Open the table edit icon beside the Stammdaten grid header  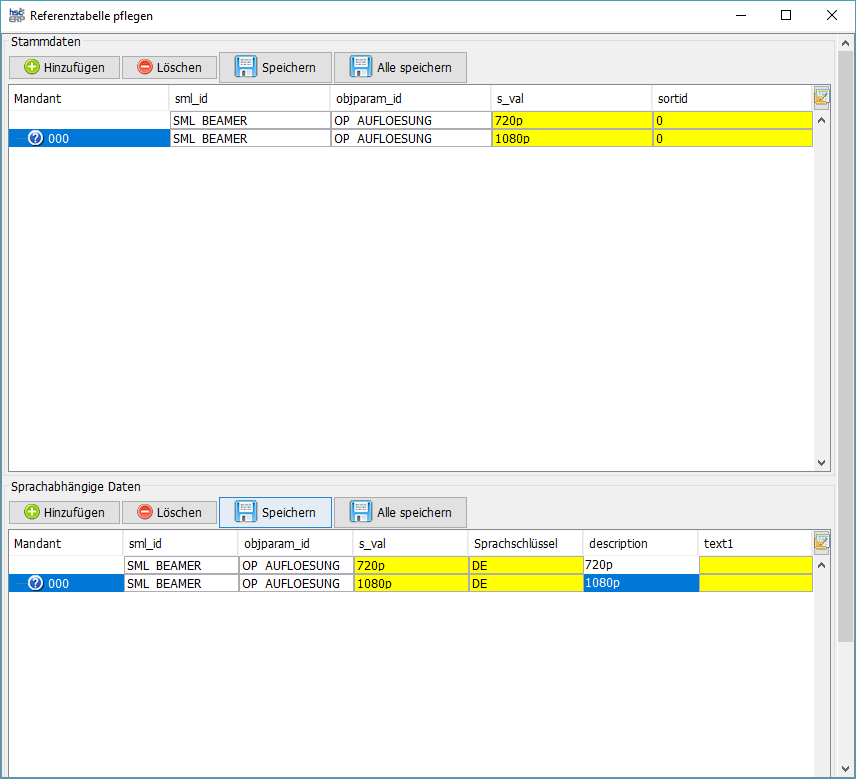821,95
